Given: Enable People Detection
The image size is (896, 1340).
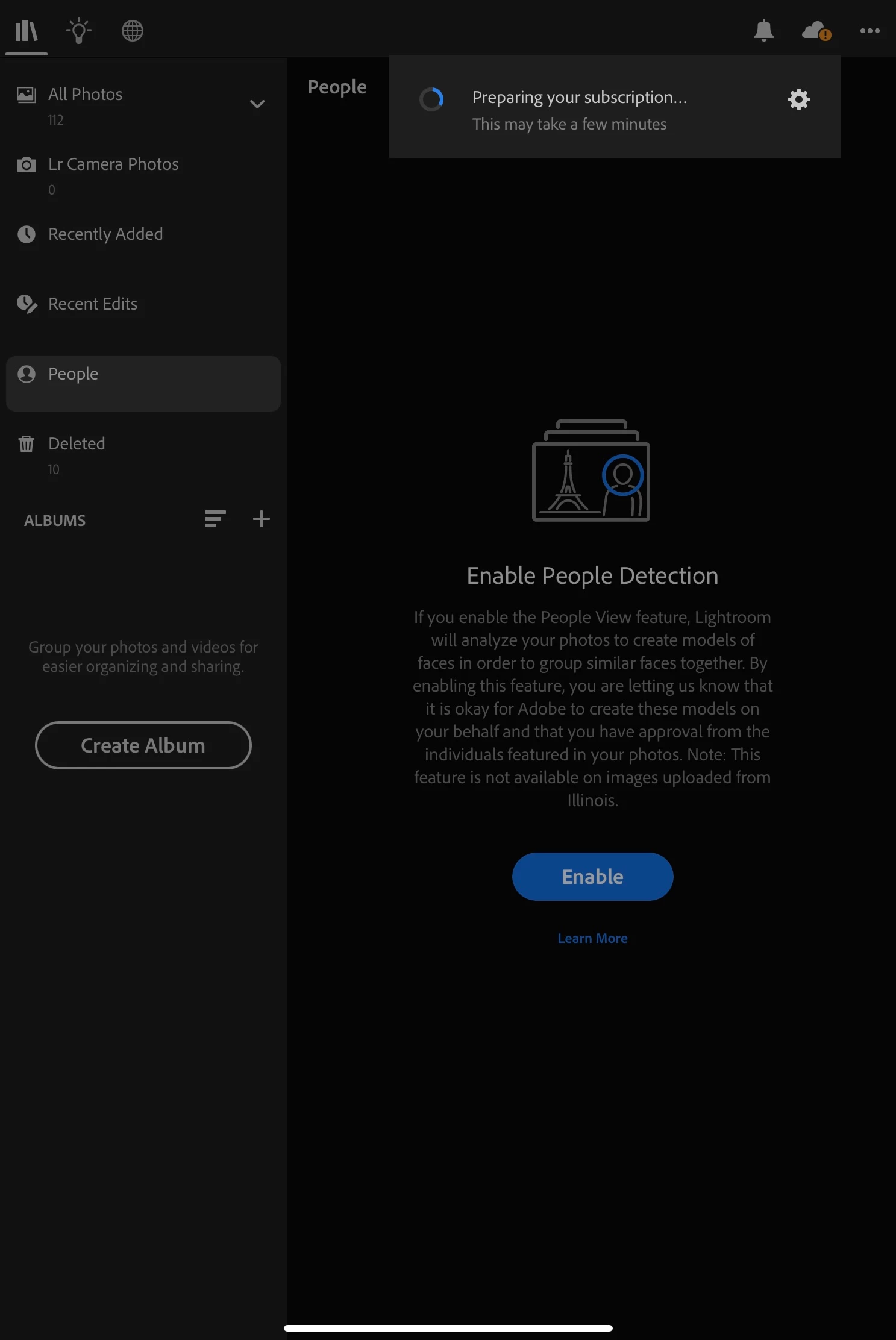Looking at the screenshot, I should tap(592, 877).
